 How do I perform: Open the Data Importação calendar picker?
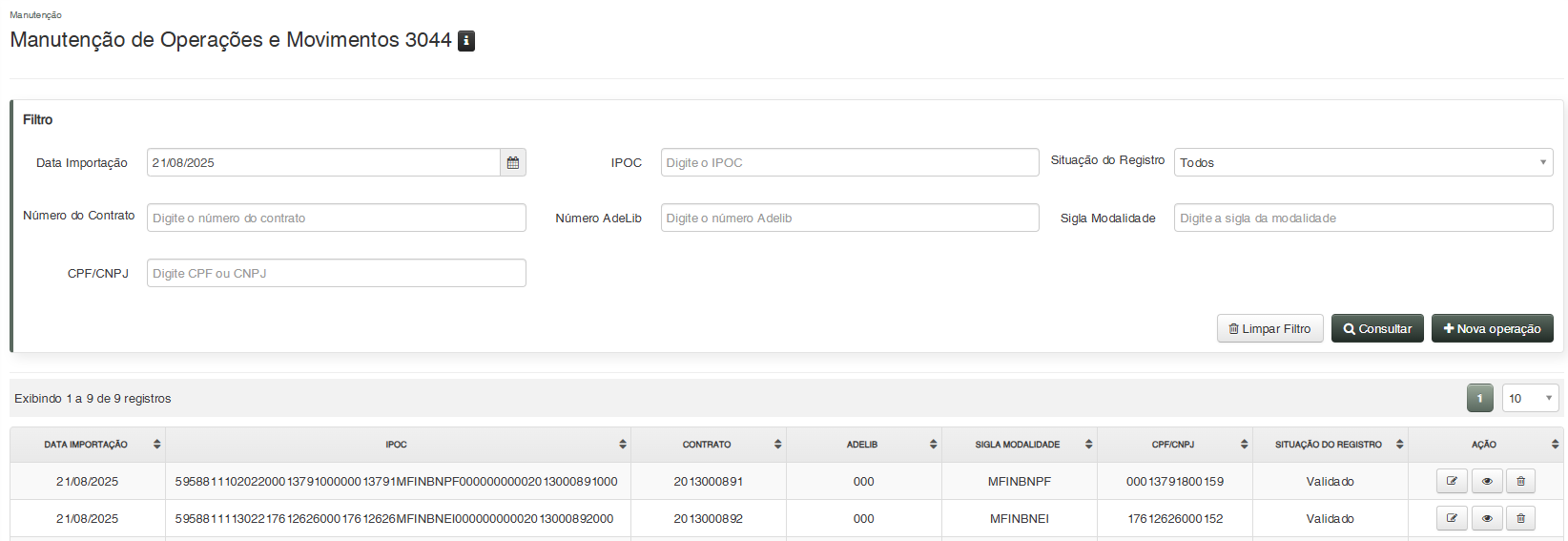[513, 163]
